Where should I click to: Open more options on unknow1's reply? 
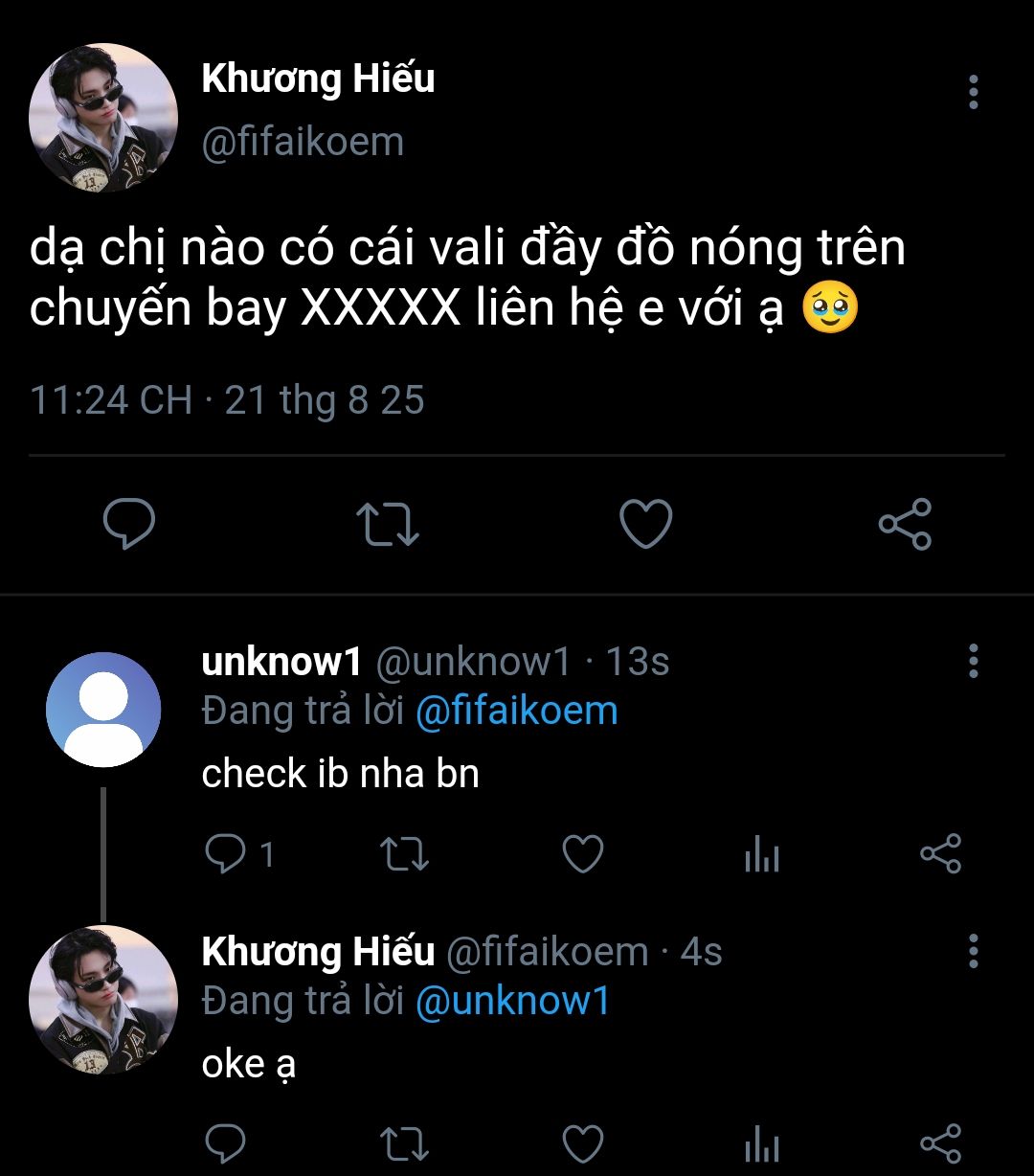tap(973, 661)
